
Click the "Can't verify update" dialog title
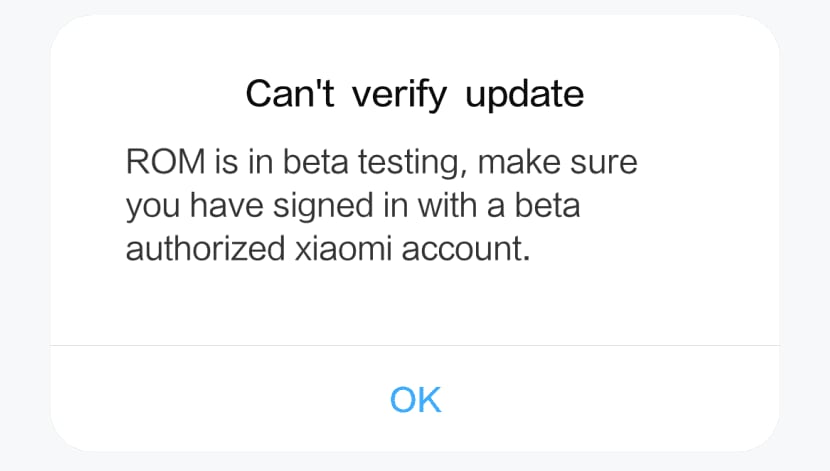[x=414, y=95]
